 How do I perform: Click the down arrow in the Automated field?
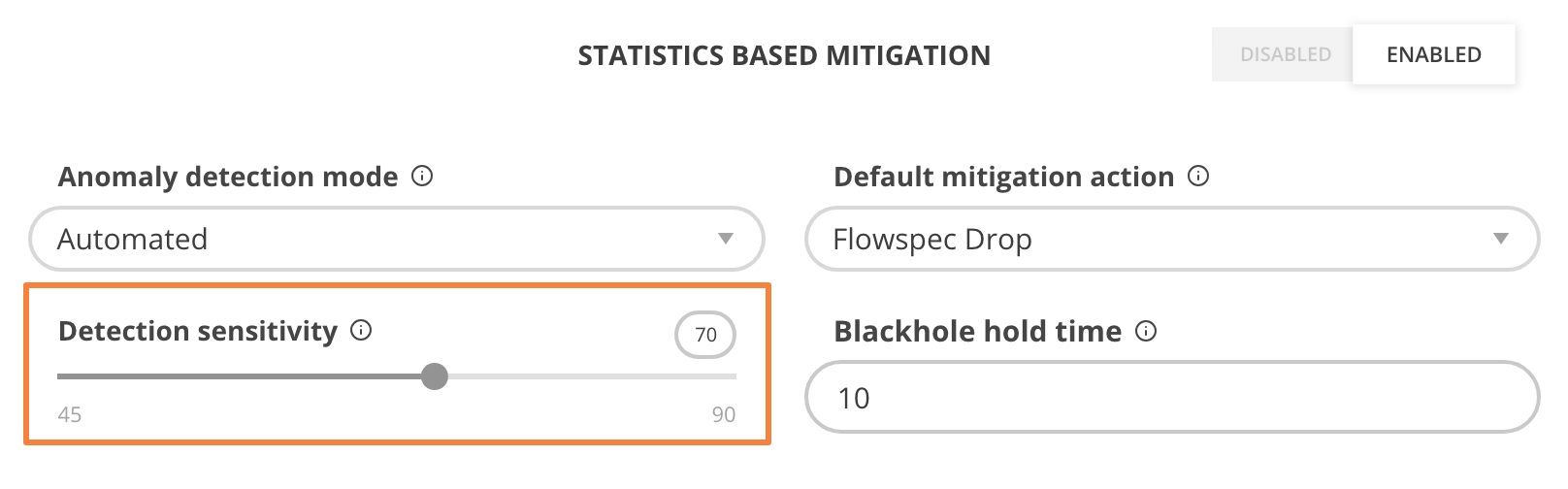[x=725, y=239]
